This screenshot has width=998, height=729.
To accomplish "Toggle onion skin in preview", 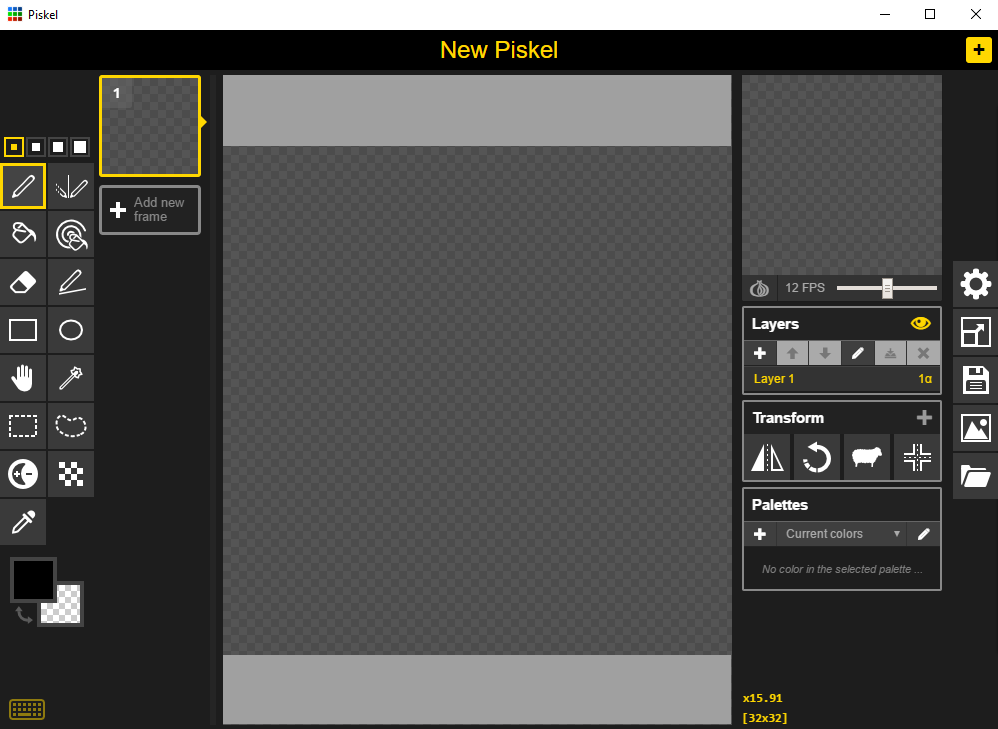I will (x=759, y=288).
